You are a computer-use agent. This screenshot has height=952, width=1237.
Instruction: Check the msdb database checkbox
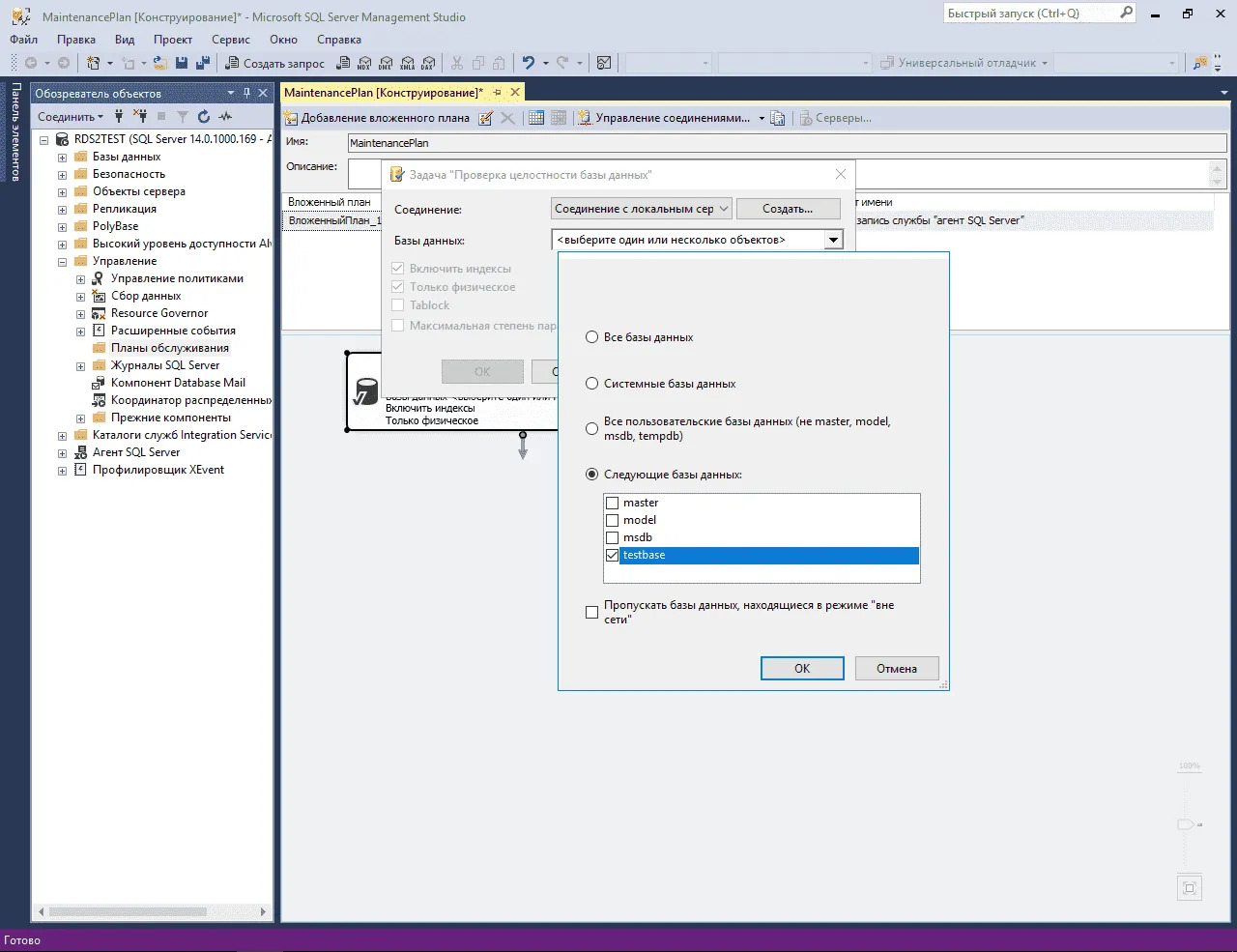point(612,537)
